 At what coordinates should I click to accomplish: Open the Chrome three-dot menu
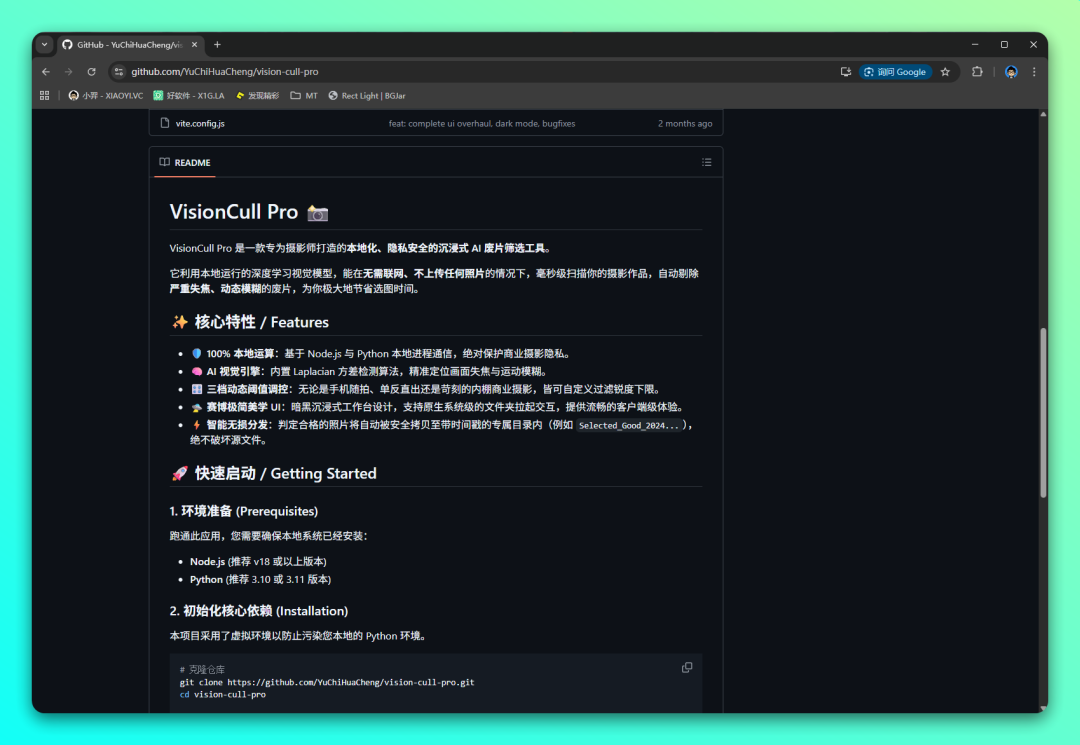tap(1034, 72)
